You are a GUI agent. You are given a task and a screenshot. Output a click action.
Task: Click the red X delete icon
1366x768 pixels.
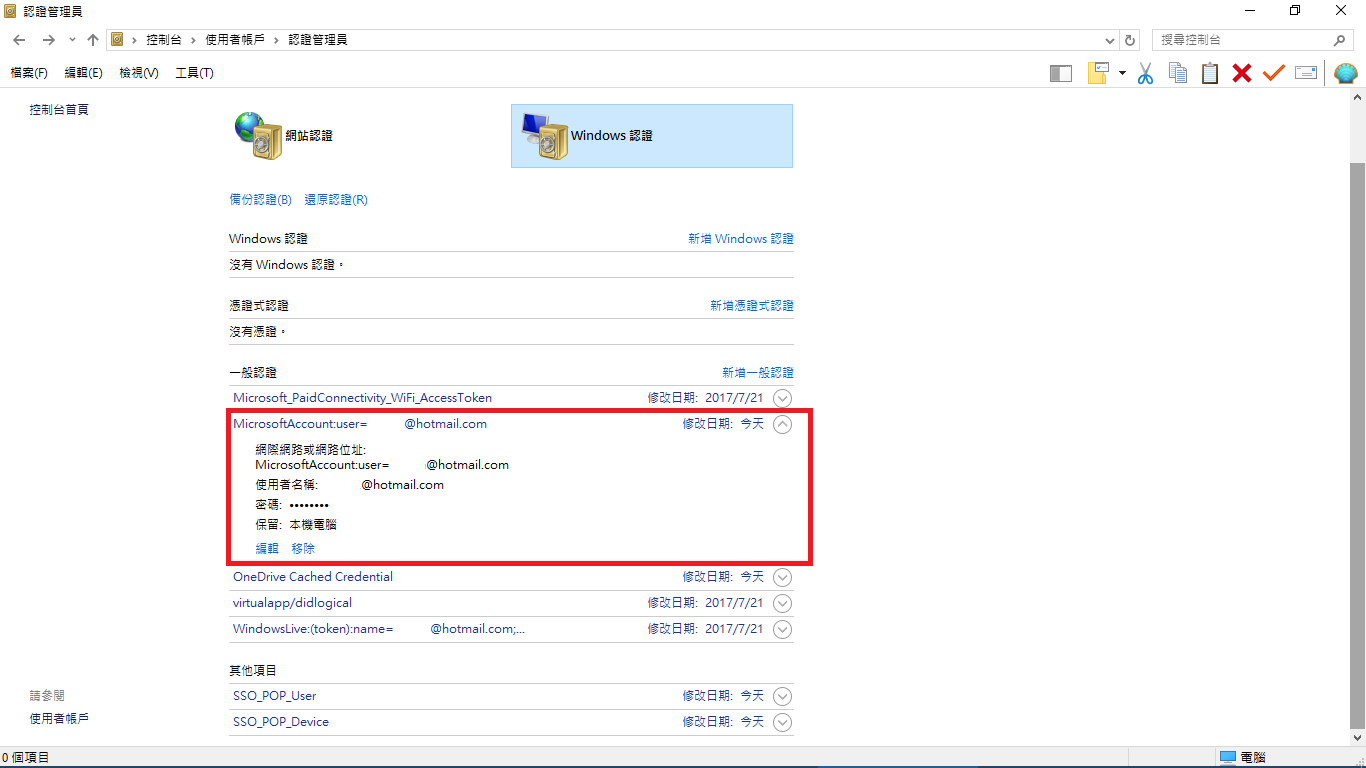pos(1242,73)
